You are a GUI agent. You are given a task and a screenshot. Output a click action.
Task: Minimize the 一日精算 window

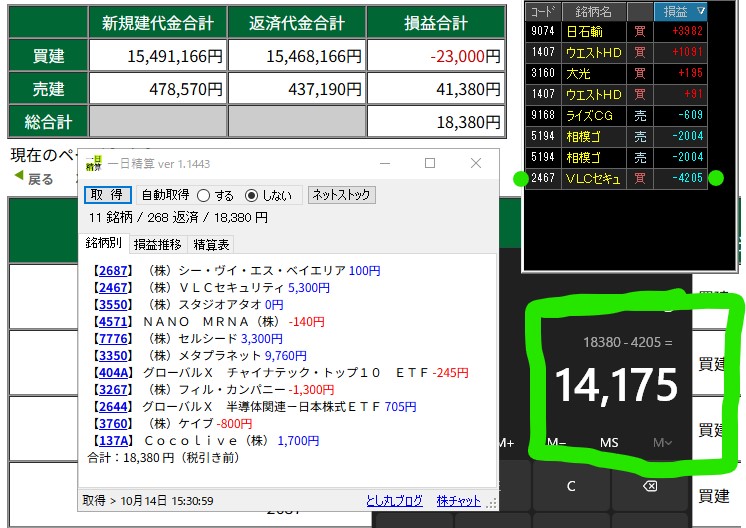[x=384, y=163]
